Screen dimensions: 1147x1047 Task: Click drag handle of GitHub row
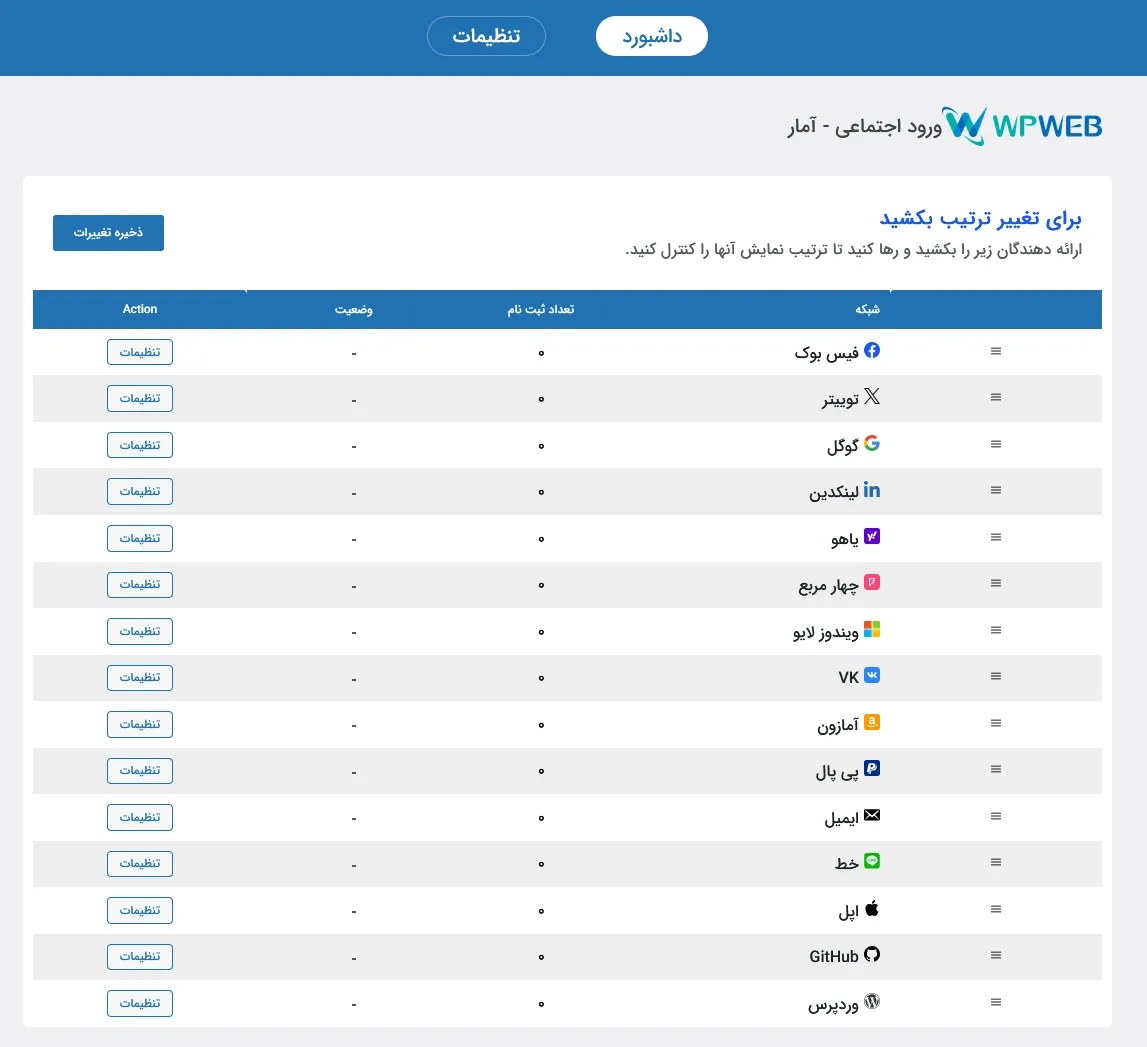[x=996, y=955]
